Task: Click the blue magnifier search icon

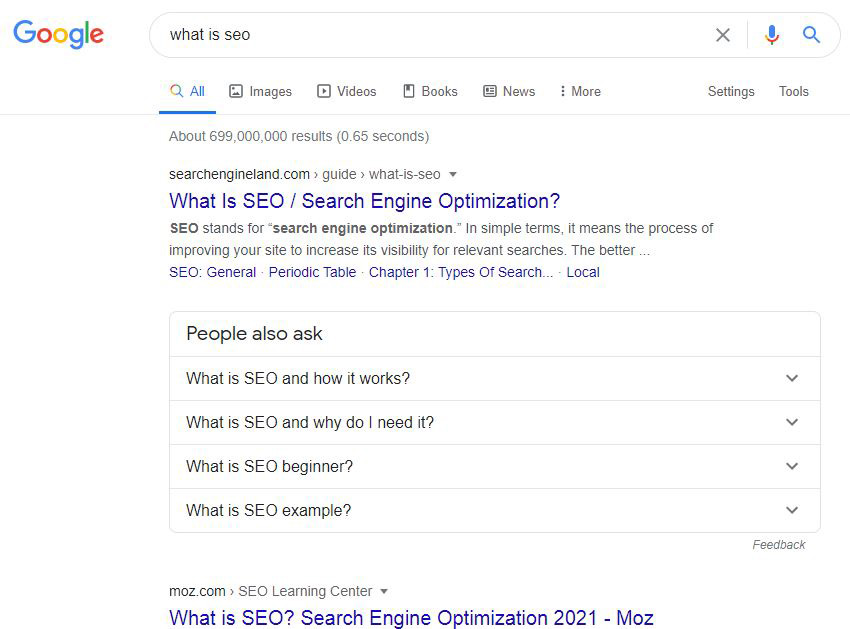Action: point(811,35)
